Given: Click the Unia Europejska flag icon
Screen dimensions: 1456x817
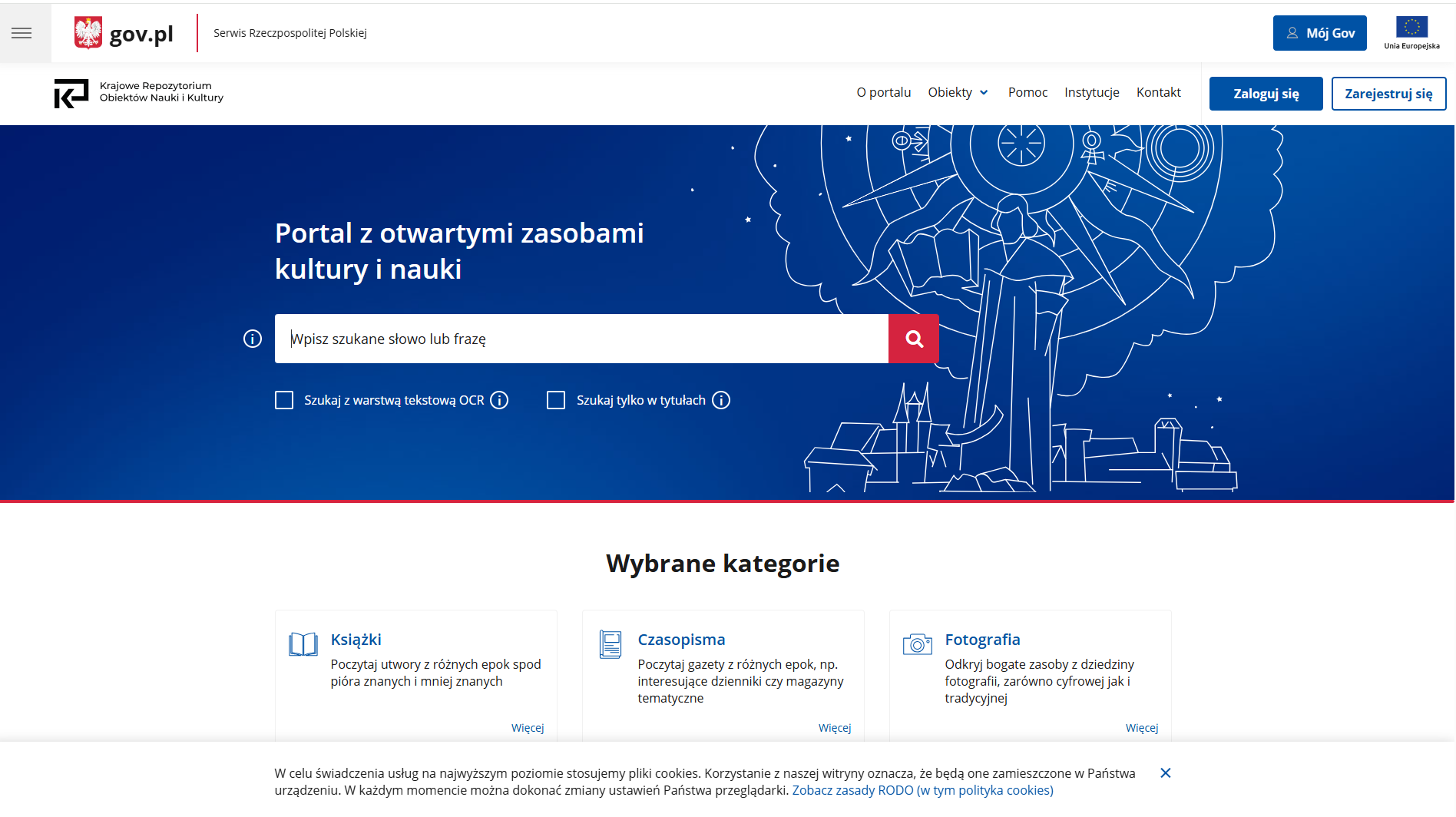Looking at the screenshot, I should coord(1412,28).
